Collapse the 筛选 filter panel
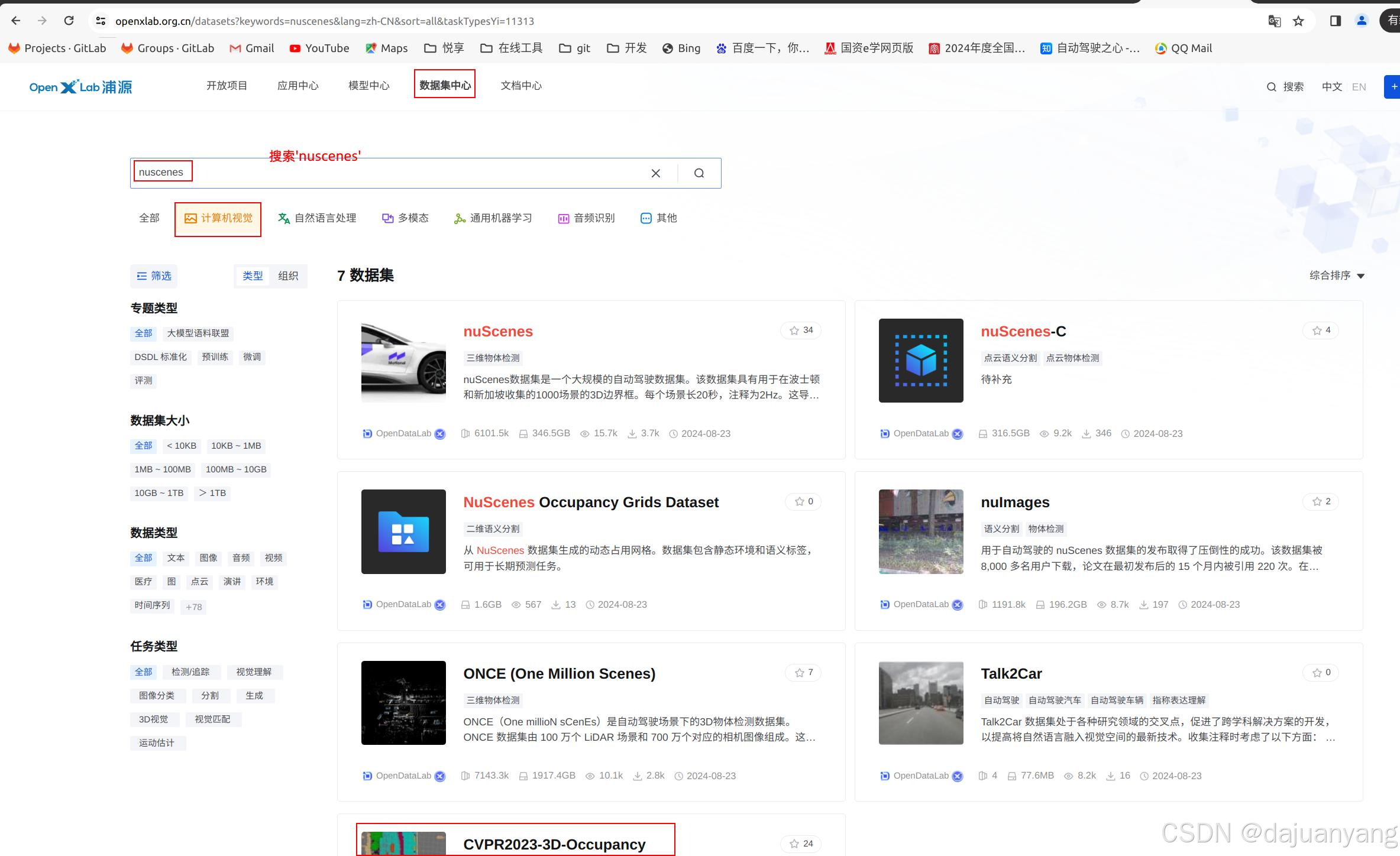 pyautogui.click(x=154, y=276)
